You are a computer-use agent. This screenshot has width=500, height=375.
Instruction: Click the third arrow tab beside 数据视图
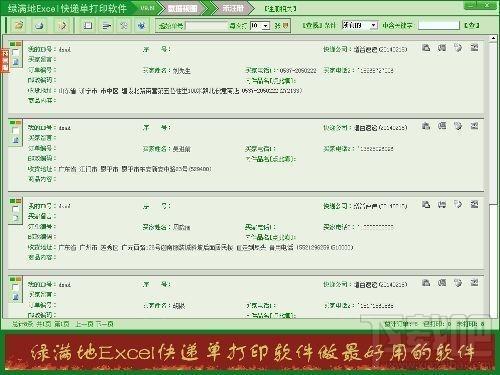coord(233,8)
